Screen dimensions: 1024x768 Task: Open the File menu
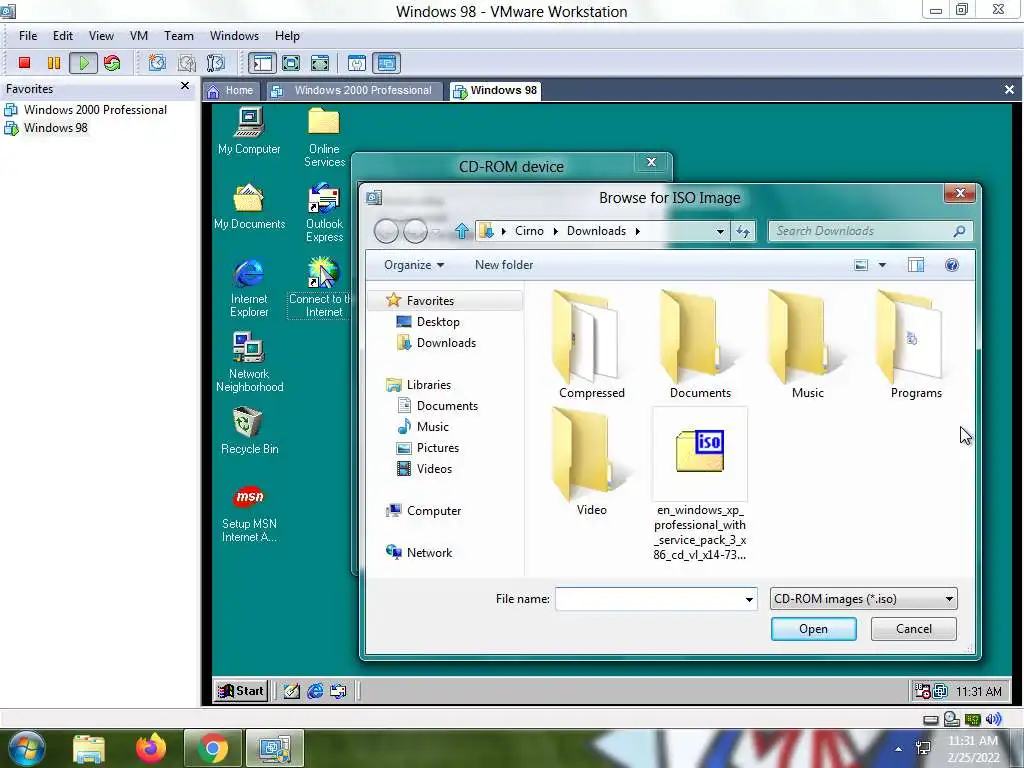28,36
